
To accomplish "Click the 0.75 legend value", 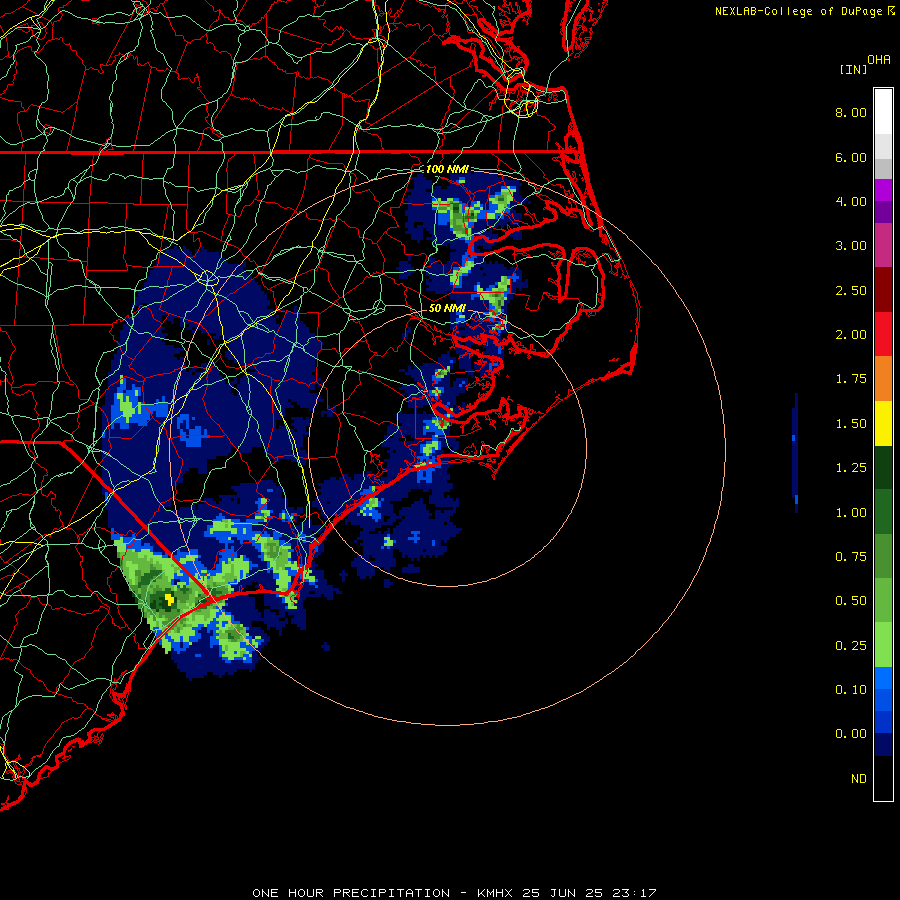I will (851, 557).
